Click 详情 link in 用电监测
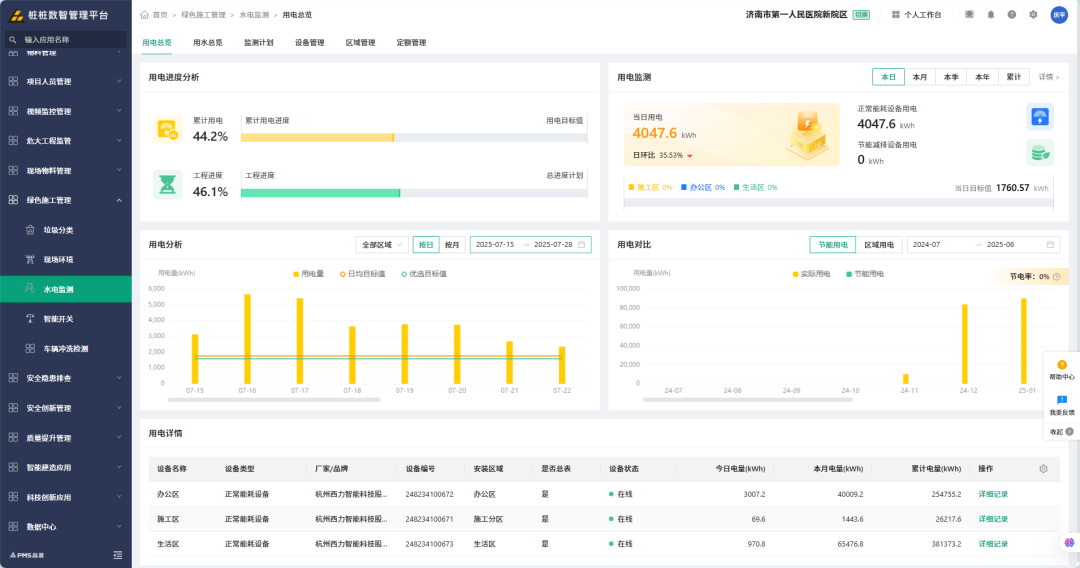Screen dimensions: 1080x568 [1048, 77]
